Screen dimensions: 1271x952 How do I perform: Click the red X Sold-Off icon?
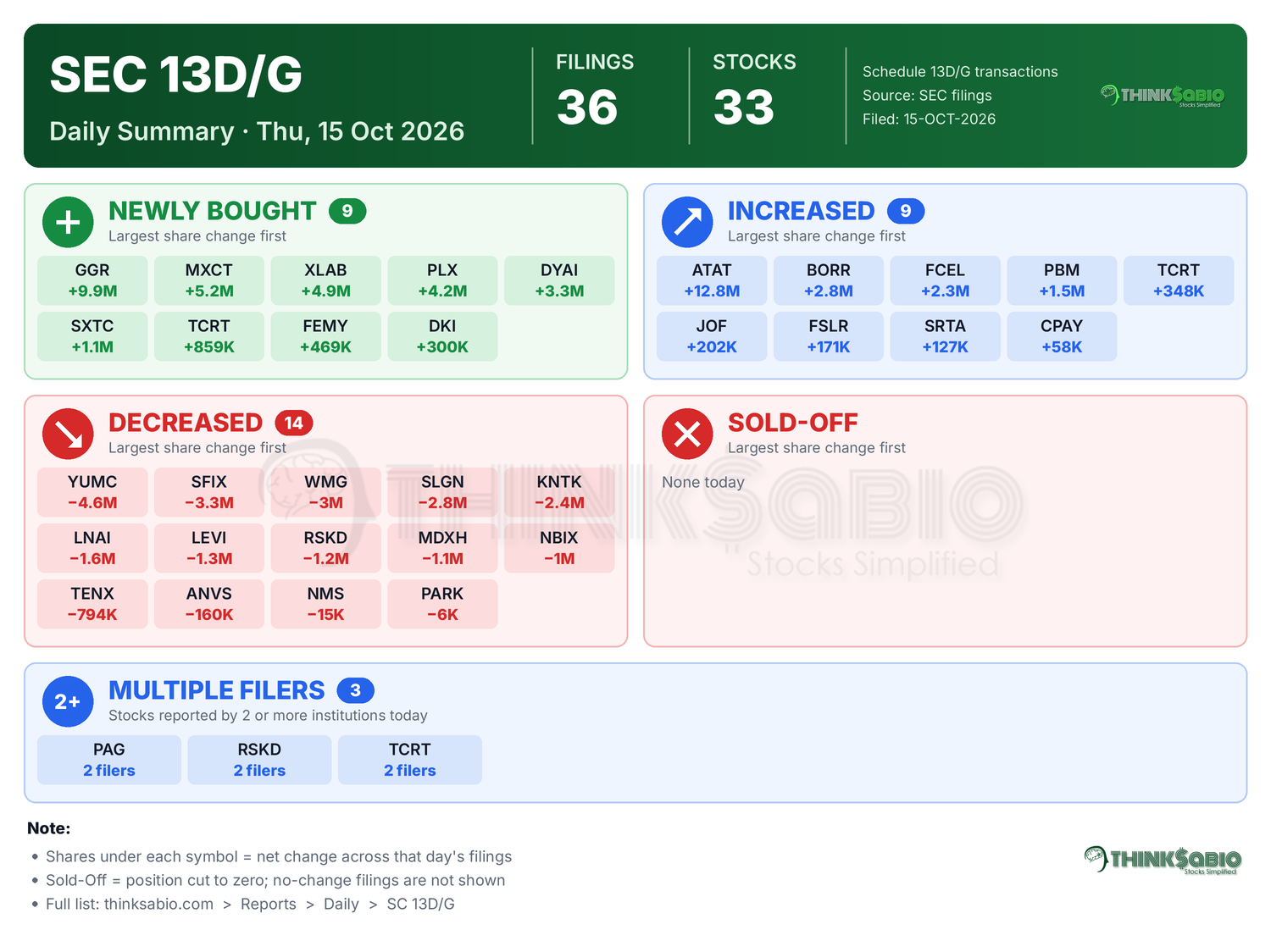coord(687,434)
